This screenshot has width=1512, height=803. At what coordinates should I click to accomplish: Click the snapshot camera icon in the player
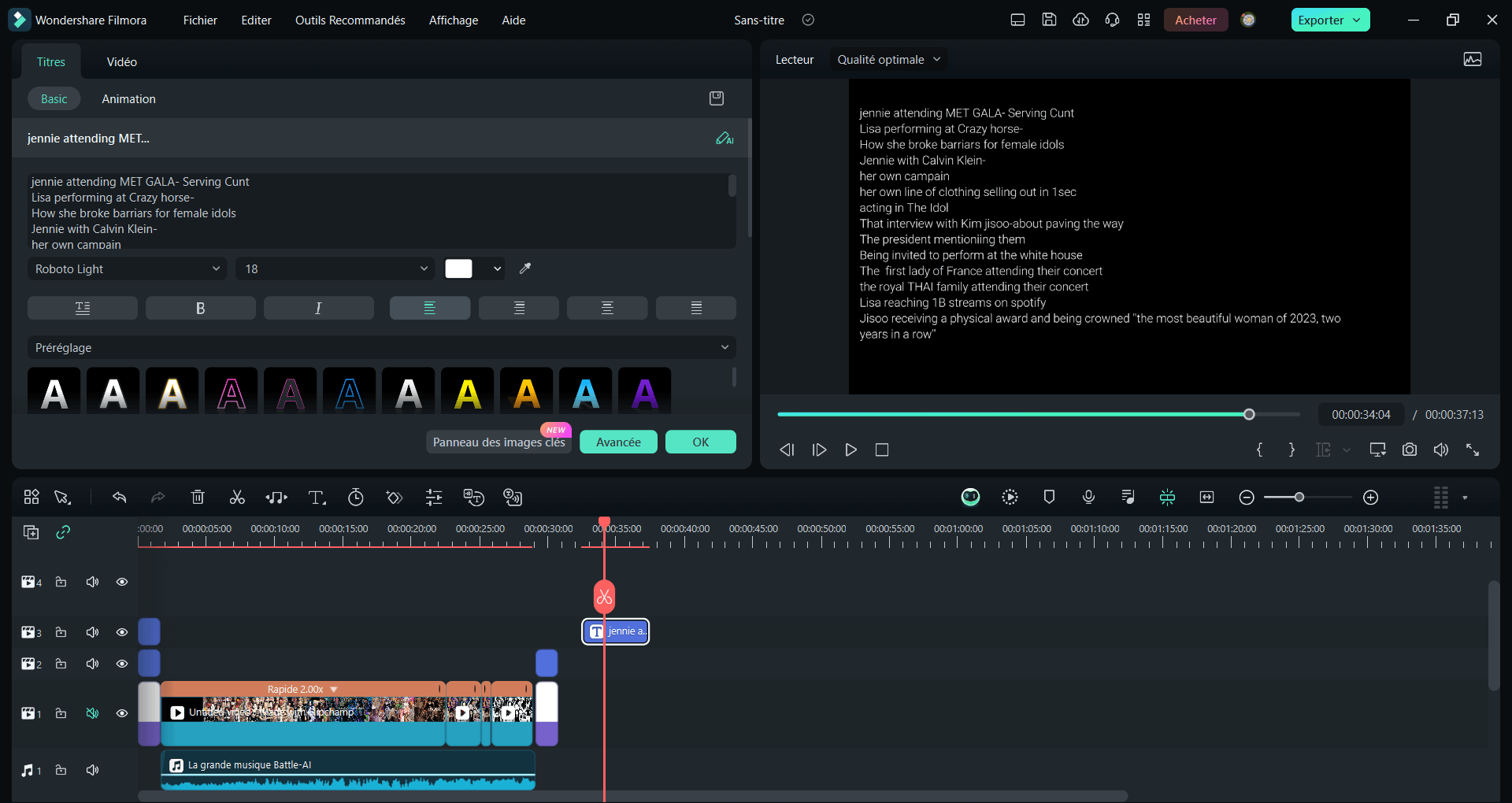tap(1410, 450)
